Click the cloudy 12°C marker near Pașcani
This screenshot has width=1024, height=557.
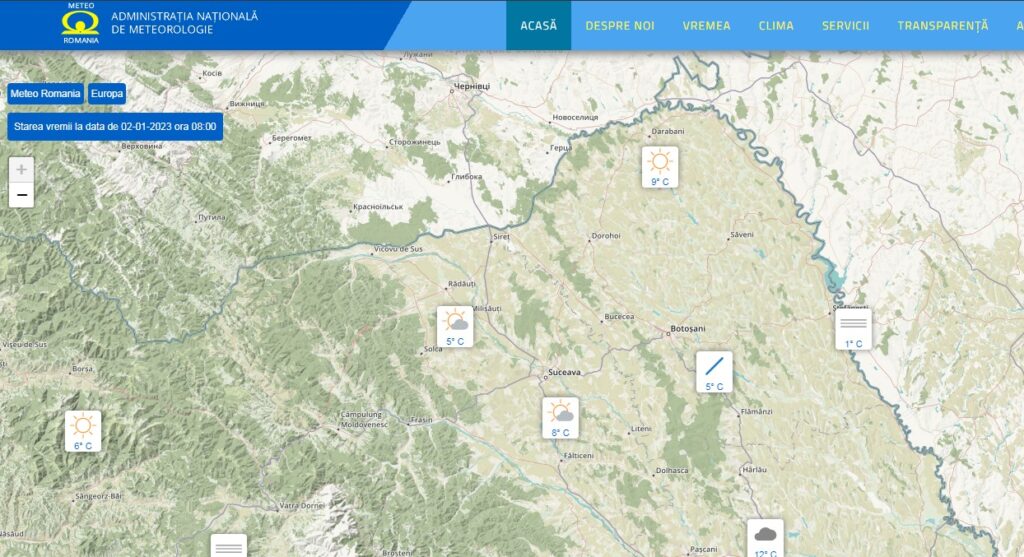point(765,538)
